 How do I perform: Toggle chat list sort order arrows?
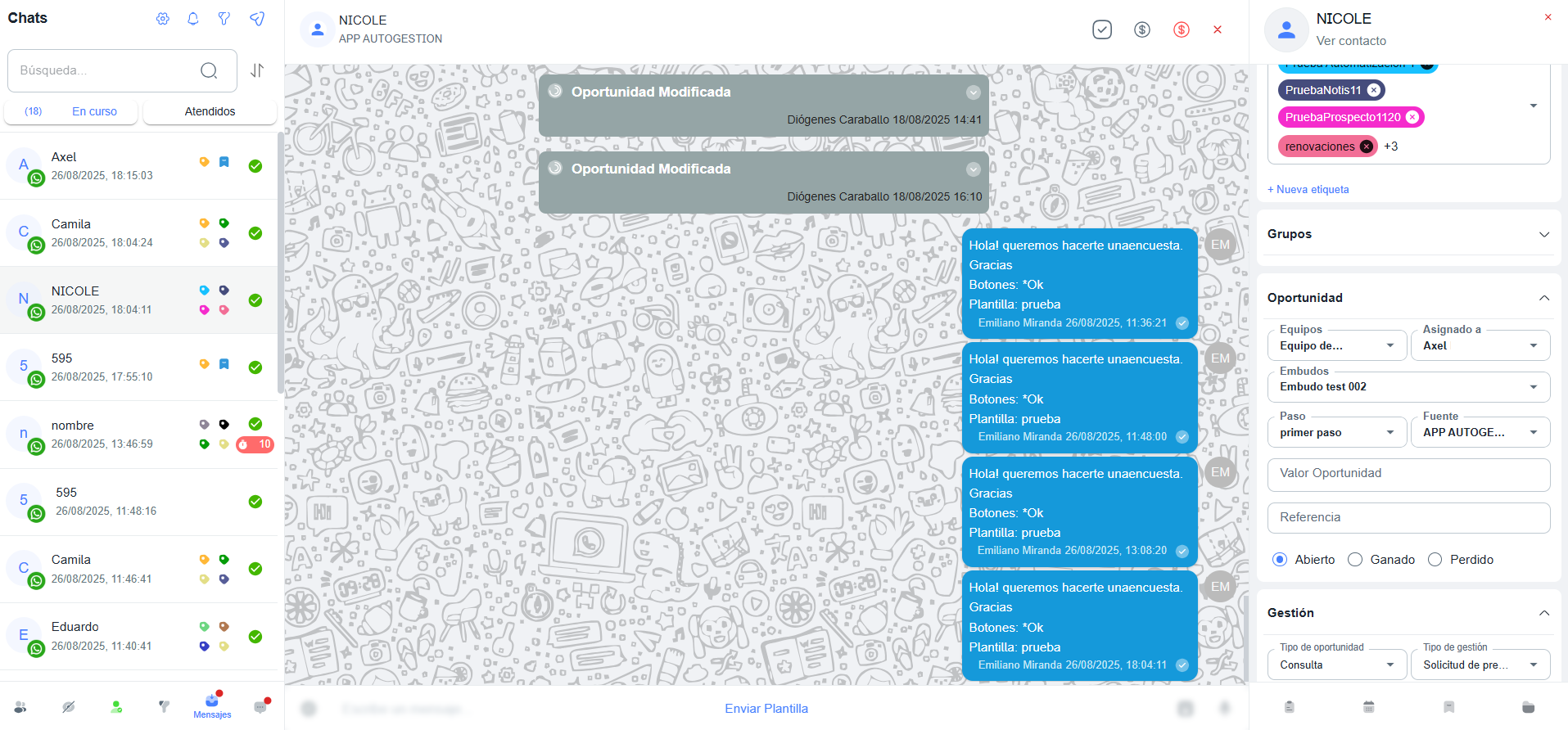(257, 70)
